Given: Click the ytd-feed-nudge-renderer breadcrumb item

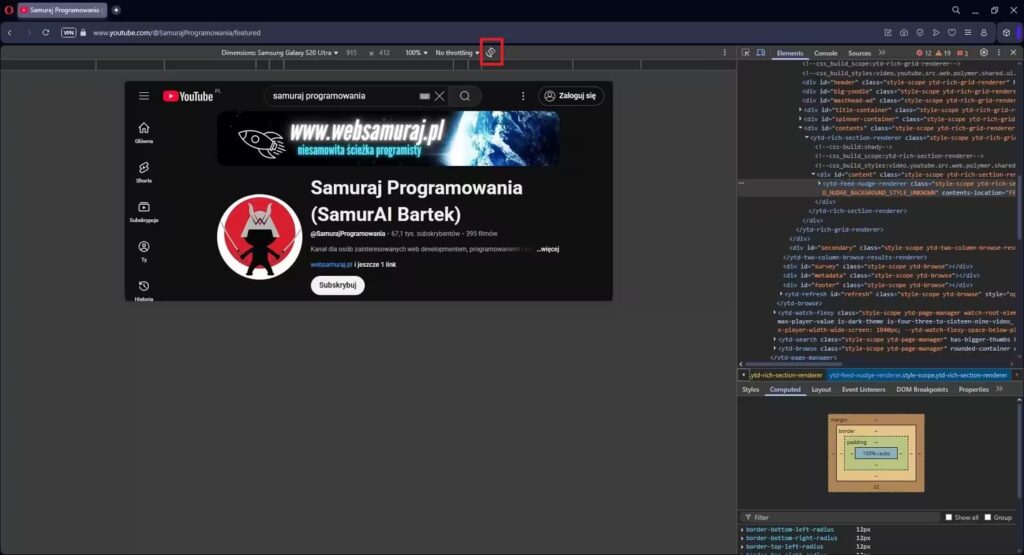Looking at the screenshot, I should (x=918, y=375).
